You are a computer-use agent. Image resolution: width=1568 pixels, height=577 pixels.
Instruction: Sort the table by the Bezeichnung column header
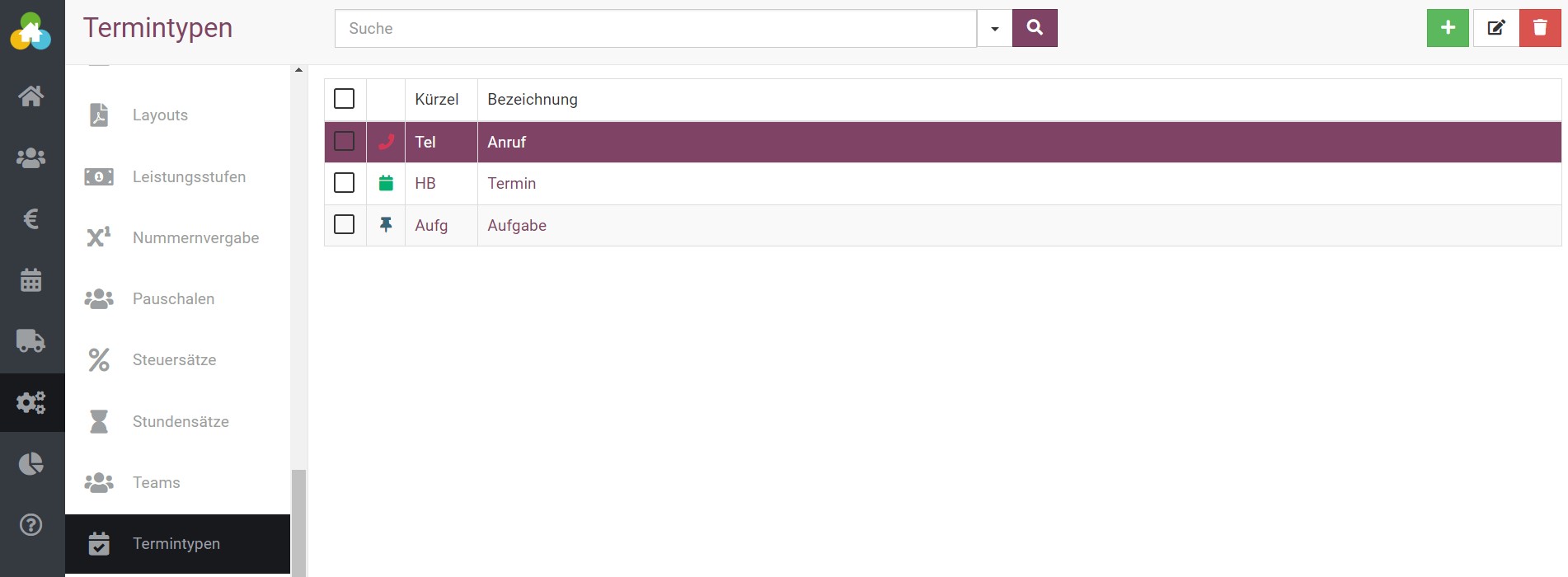tap(533, 100)
